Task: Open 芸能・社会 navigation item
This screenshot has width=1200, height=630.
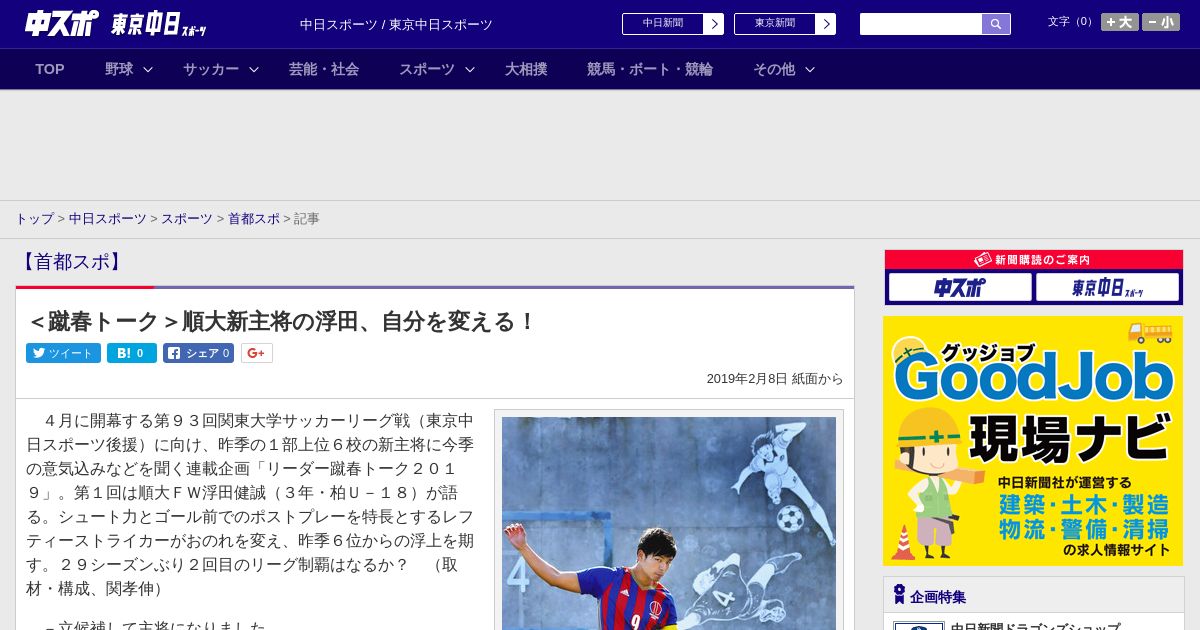Action: click(x=324, y=69)
